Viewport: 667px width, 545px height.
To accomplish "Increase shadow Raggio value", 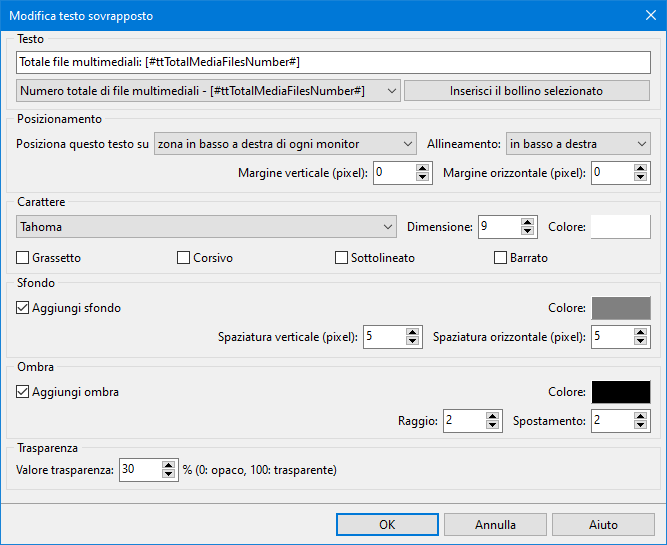I will [x=492, y=417].
